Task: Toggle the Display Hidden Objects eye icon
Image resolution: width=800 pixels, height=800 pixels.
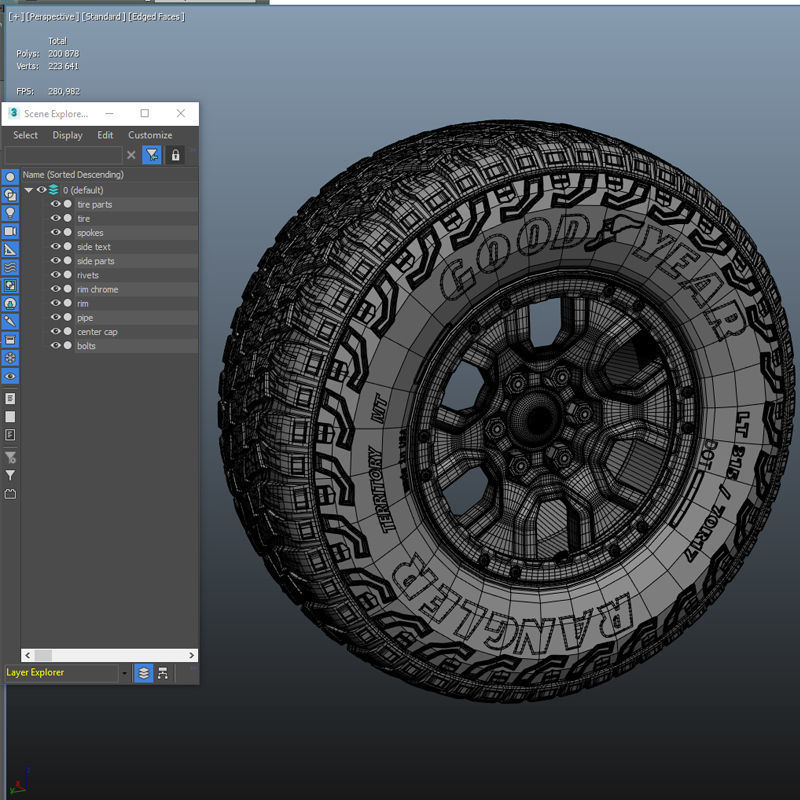Action: (x=10, y=376)
